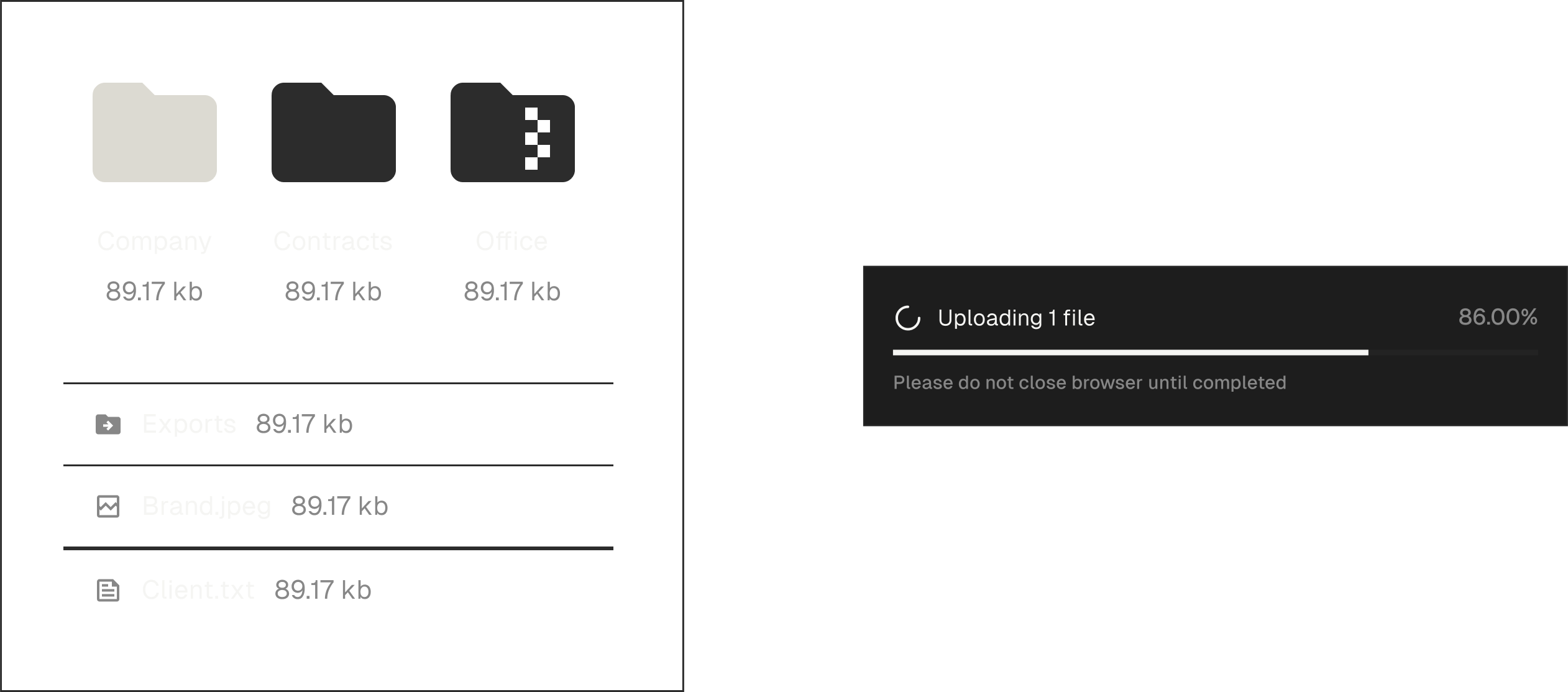This screenshot has width=1568, height=692.
Task: Click the upload progress bar
Action: [1215, 353]
